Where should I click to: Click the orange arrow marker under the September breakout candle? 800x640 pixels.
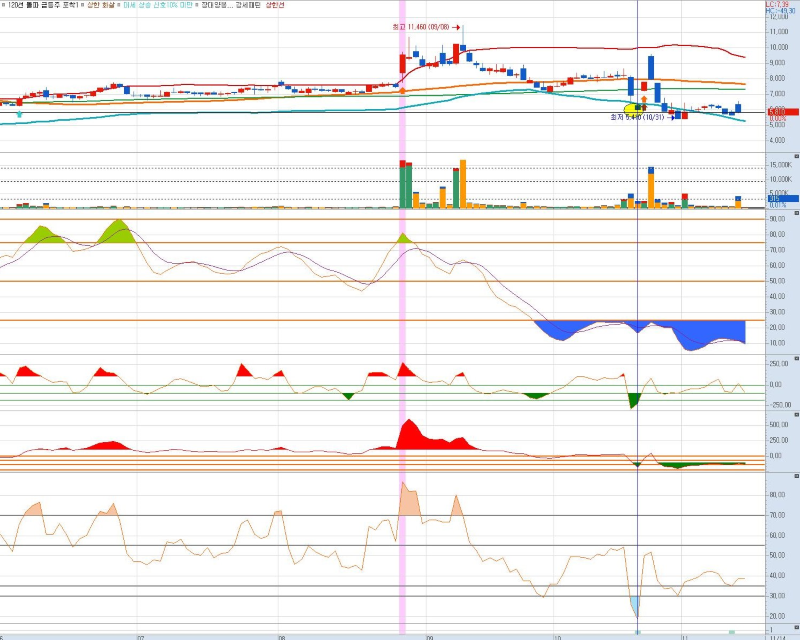point(402,91)
